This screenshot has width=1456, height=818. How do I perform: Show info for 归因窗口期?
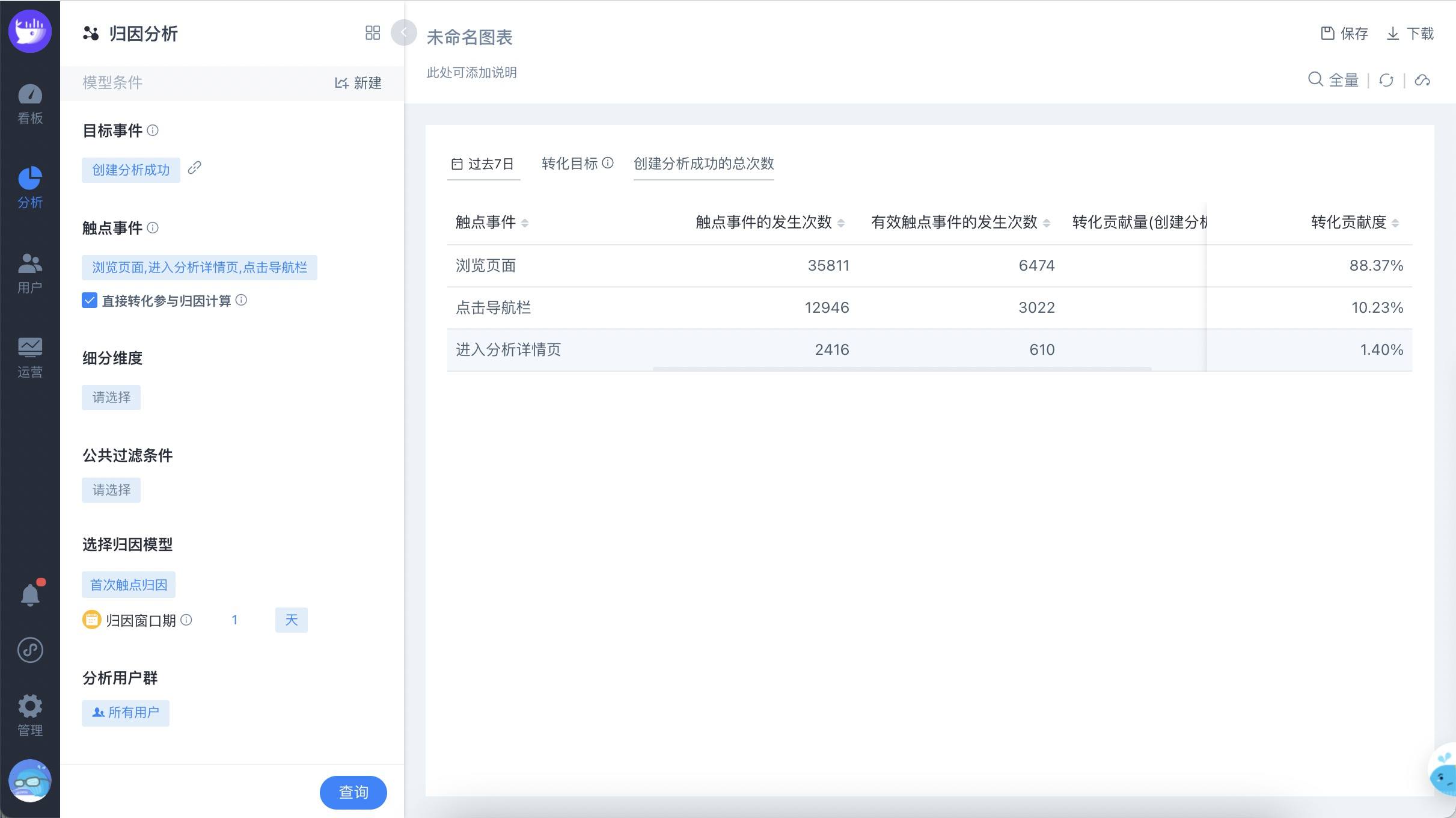pos(186,620)
